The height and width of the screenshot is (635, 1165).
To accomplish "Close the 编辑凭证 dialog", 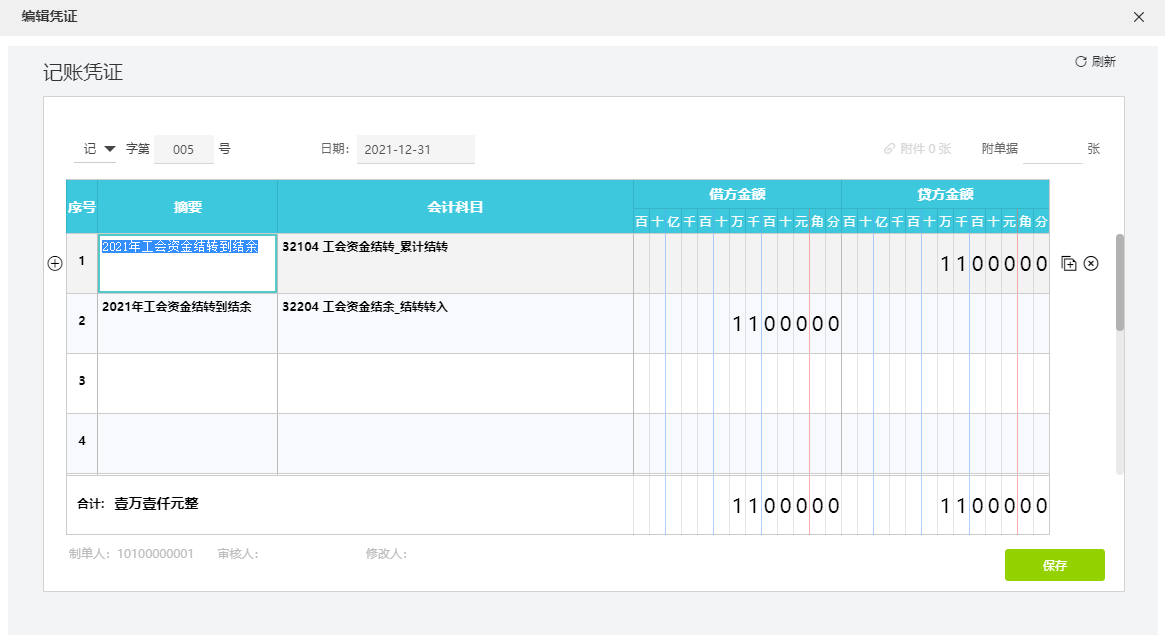I will coord(1139,17).
